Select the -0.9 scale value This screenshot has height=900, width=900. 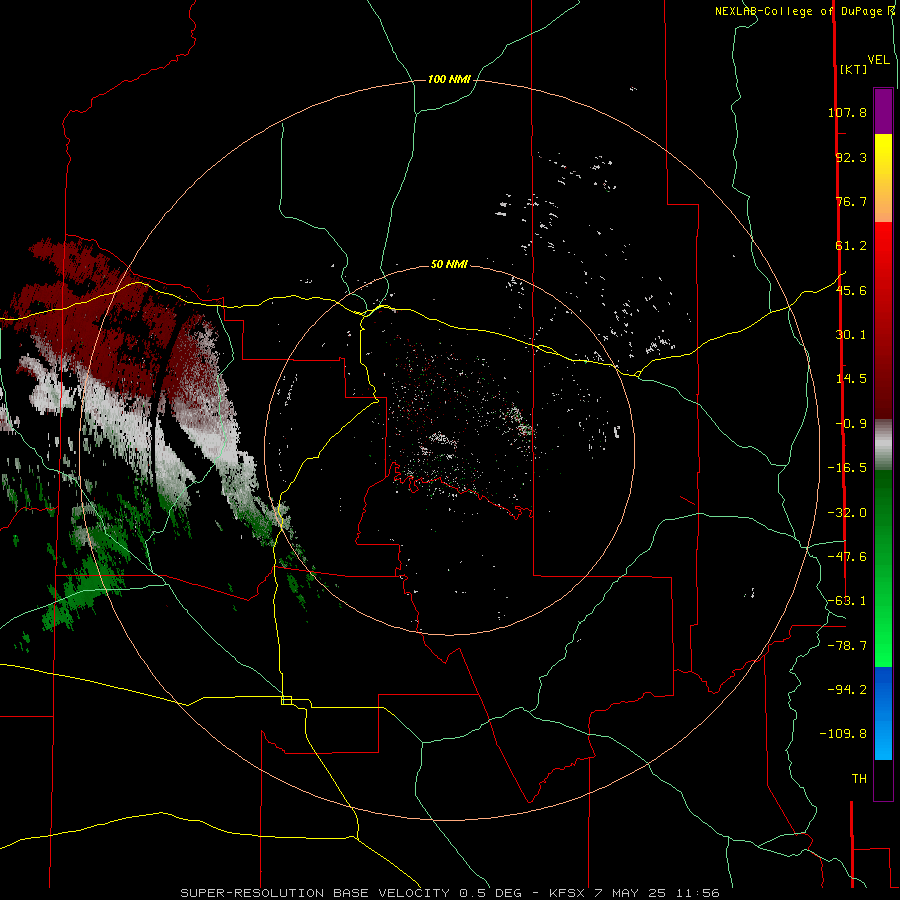coord(851,424)
